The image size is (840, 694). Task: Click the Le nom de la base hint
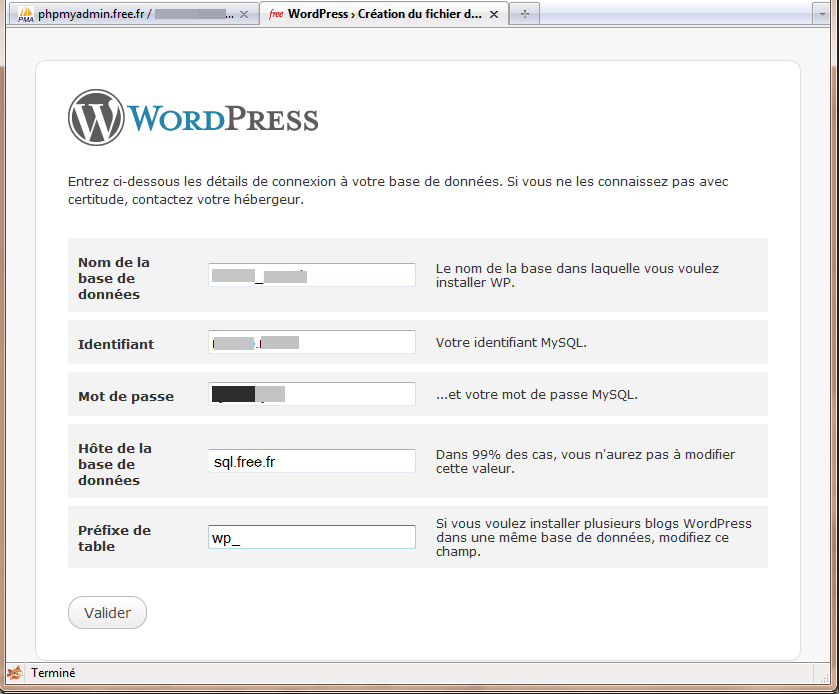point(577,275)
